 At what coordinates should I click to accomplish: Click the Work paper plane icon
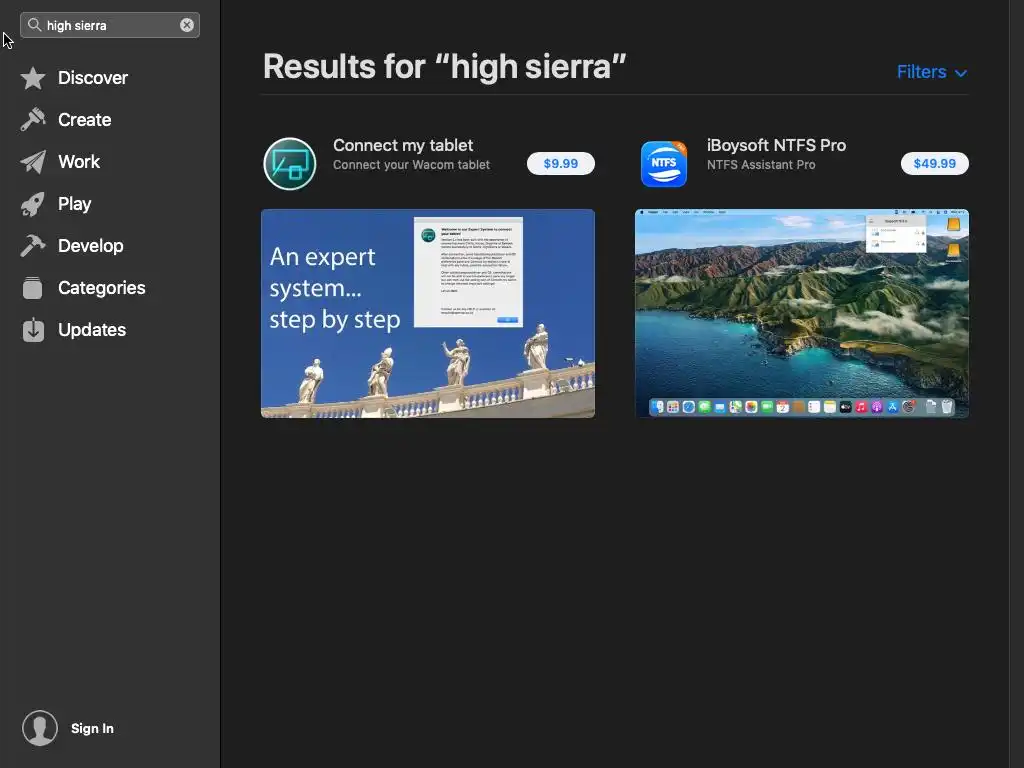coord(33,162)
